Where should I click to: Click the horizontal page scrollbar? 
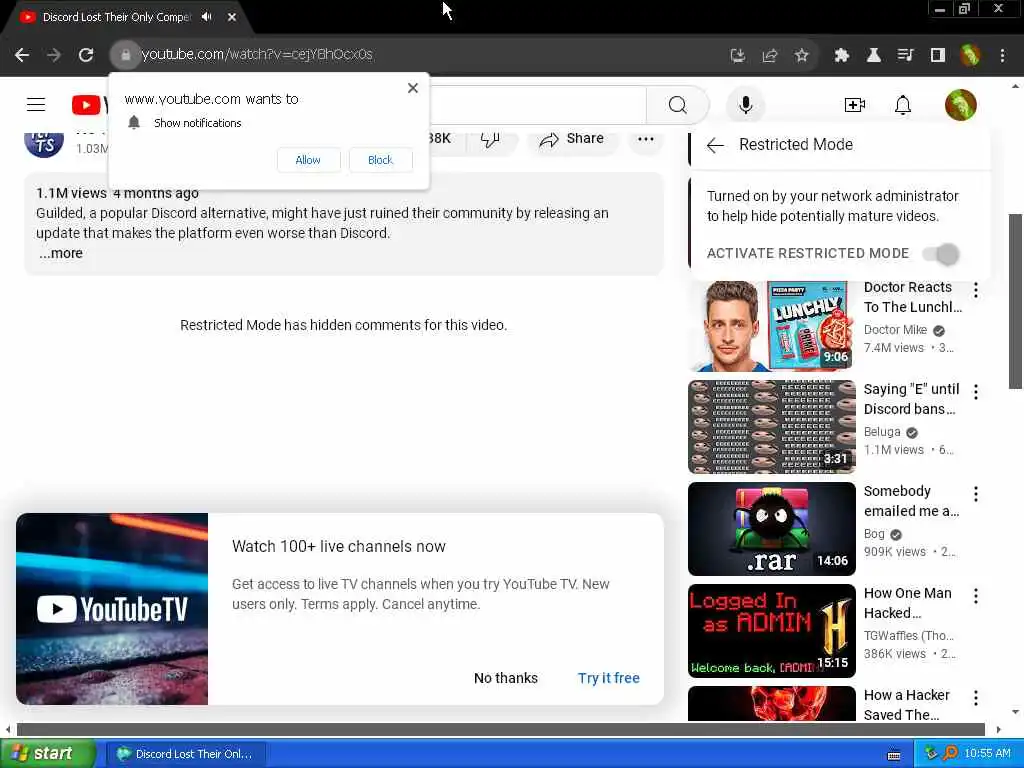tap(500, 729)
